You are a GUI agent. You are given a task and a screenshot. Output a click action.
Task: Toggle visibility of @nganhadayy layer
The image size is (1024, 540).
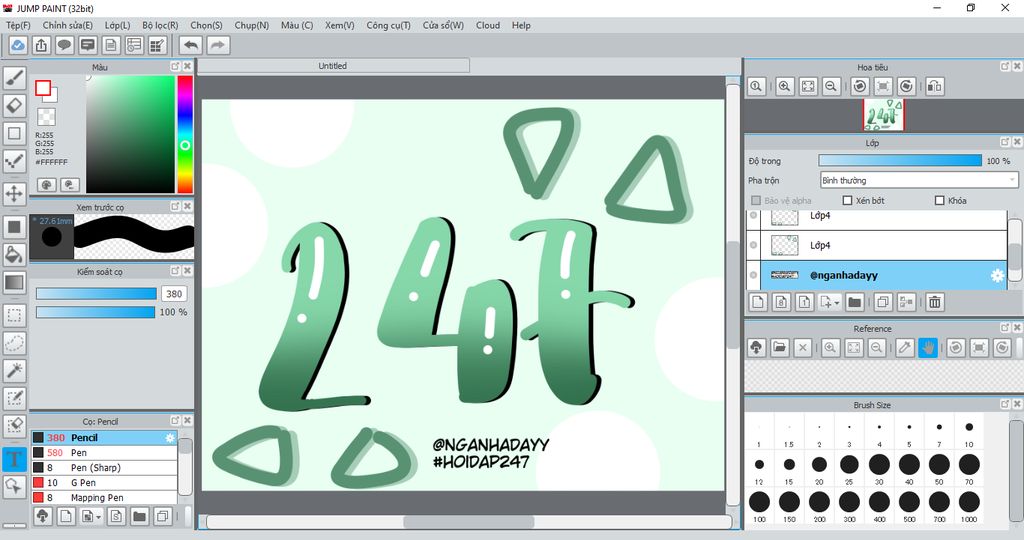[x=754, y=275]
